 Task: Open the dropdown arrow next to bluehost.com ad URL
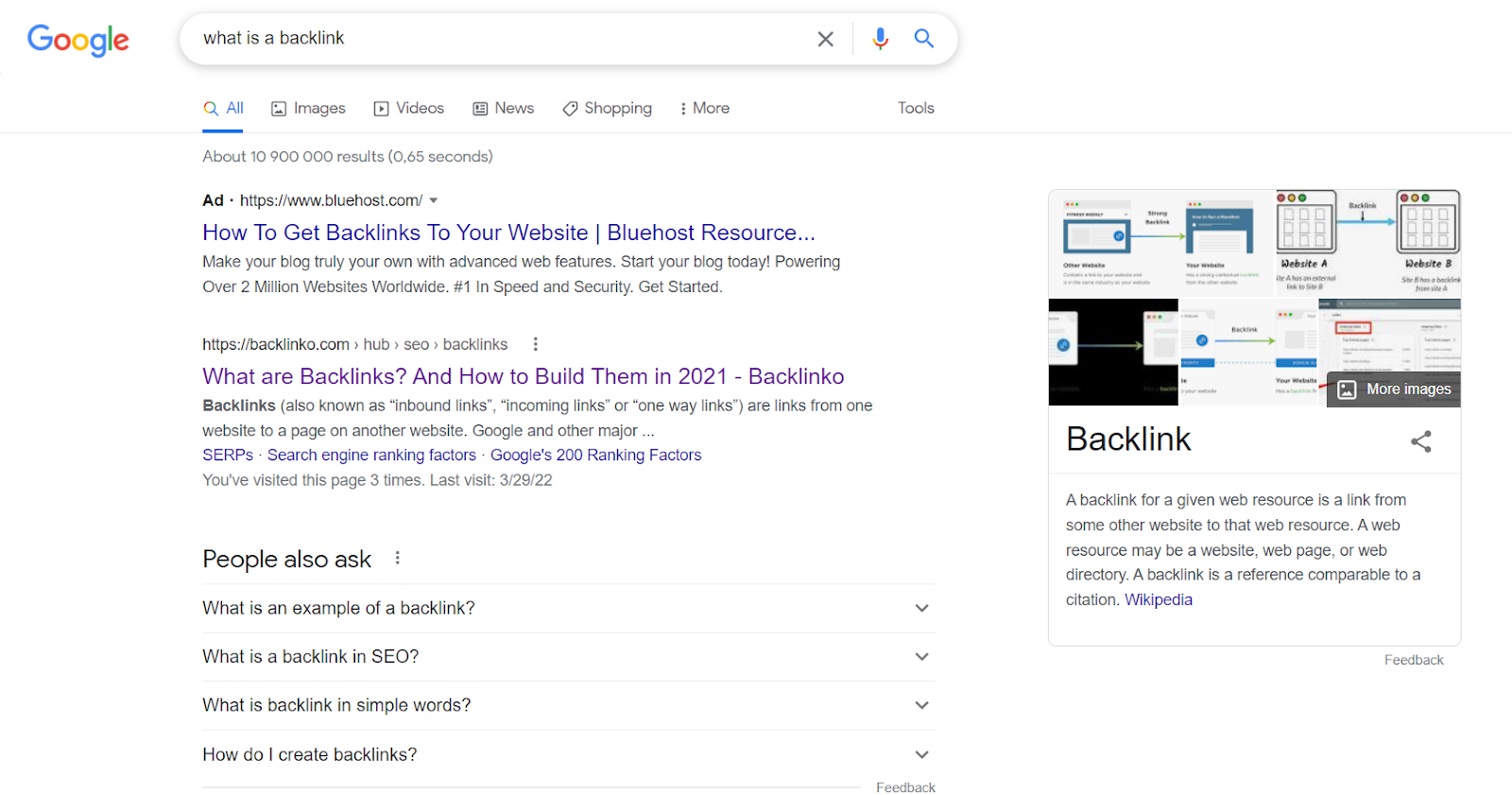(x=434, y=200)
